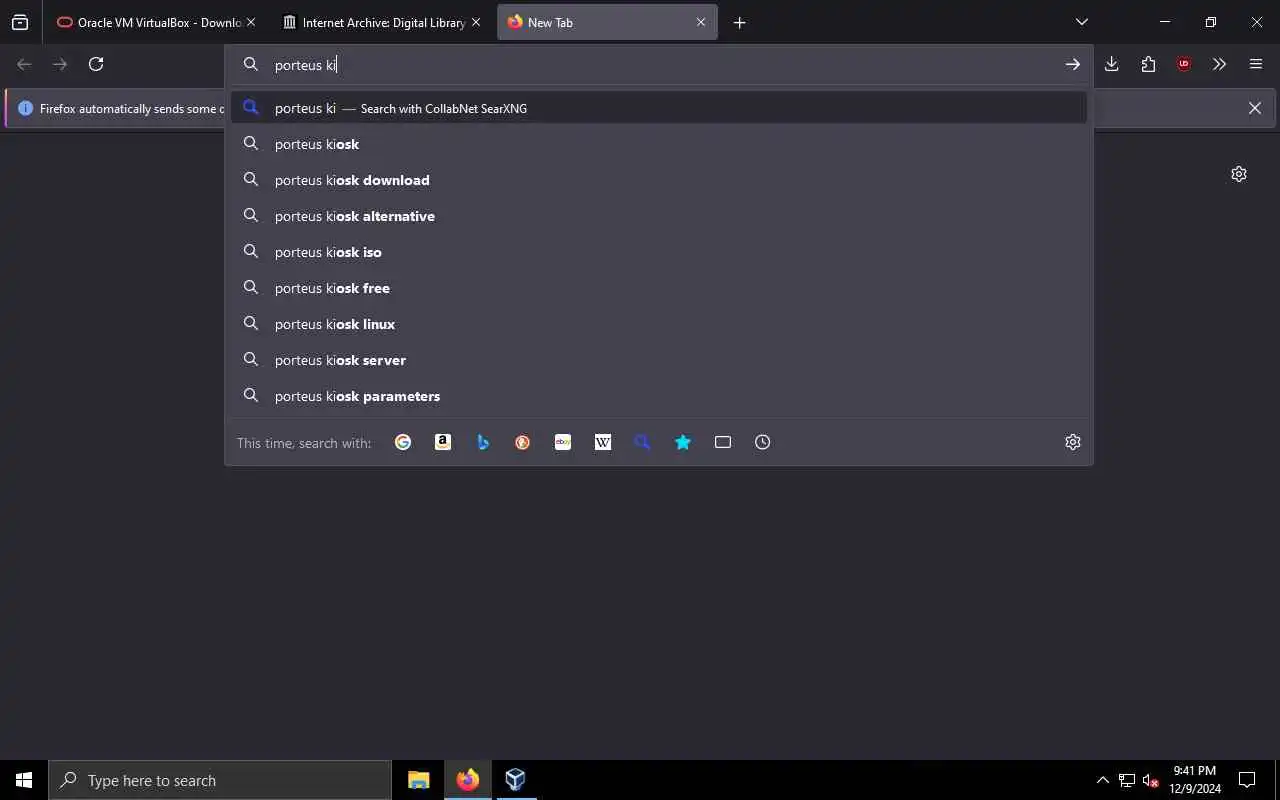This screenshot has height=800, width=1280.
Task: Search with Wikipedia engine icon
Action: tap(603, 442)
